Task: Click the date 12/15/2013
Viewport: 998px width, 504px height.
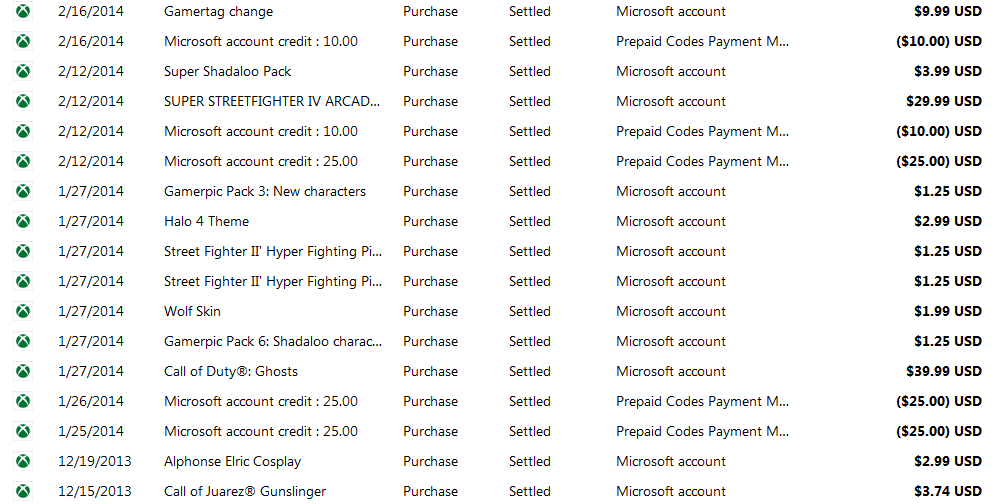Action: pos(95,491)
